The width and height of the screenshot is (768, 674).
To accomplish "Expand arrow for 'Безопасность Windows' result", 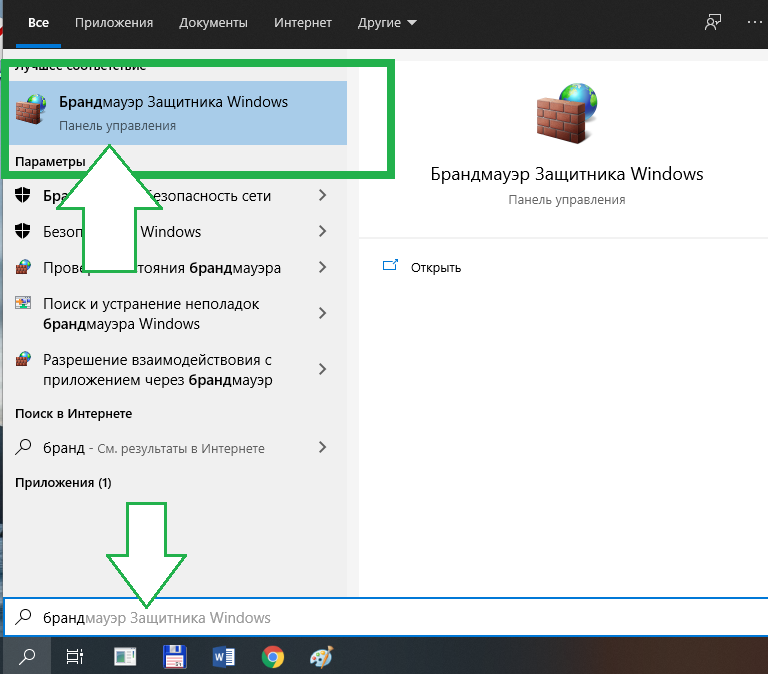I will coord(322,231).
